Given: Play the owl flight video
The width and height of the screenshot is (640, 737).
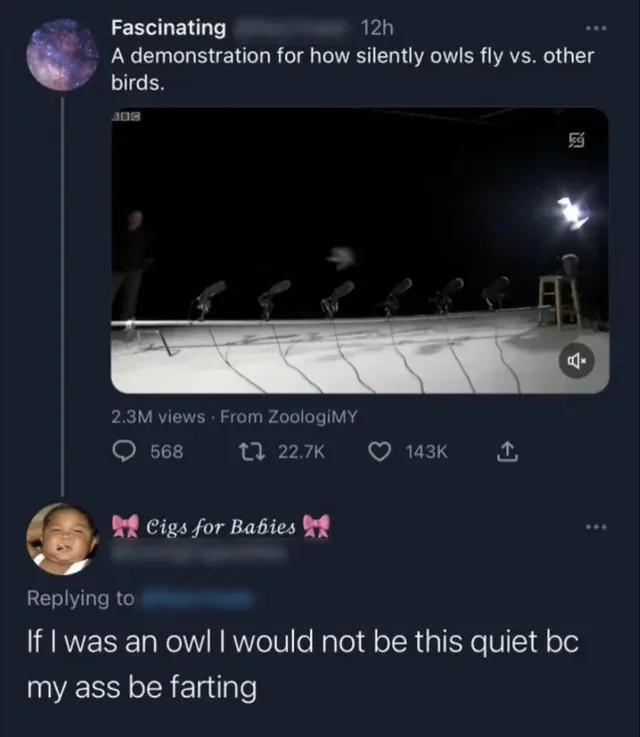Looking at the screenshot, I should click(358, 250).
